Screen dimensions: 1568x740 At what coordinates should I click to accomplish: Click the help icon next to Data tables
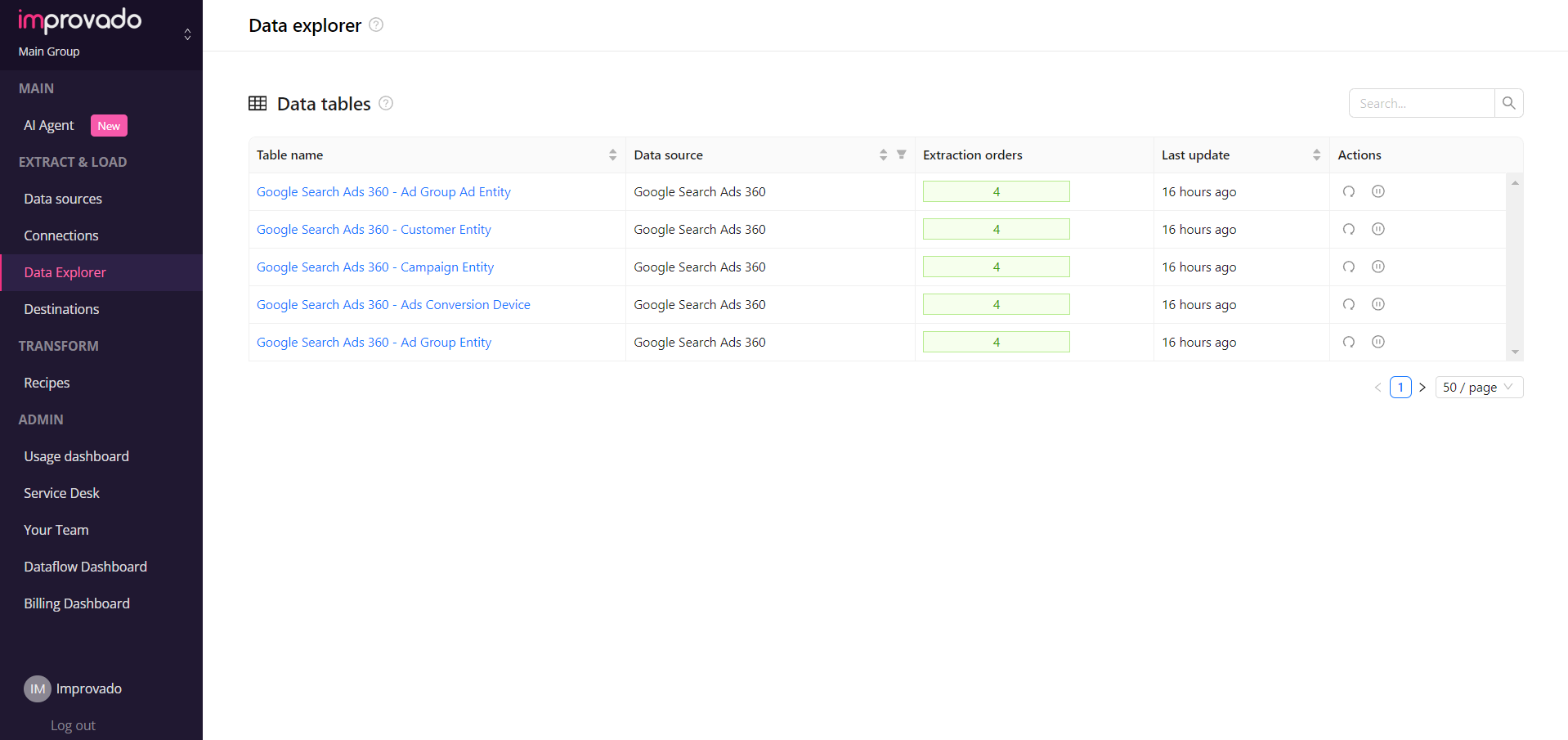386,103
